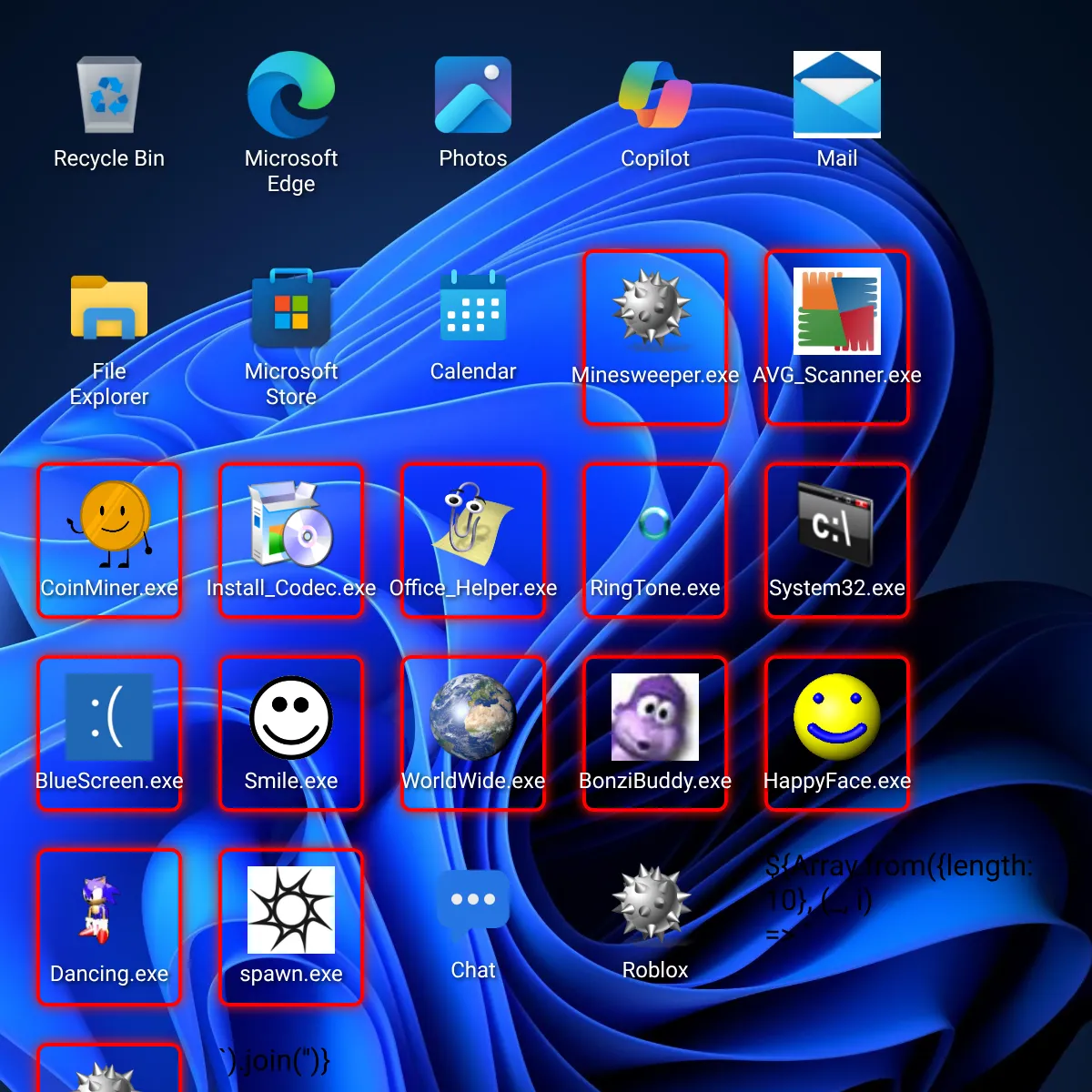Click the "File Explorer" text label
Image resolution: width=1092 pixels, height=1092 pixels.
109,384
